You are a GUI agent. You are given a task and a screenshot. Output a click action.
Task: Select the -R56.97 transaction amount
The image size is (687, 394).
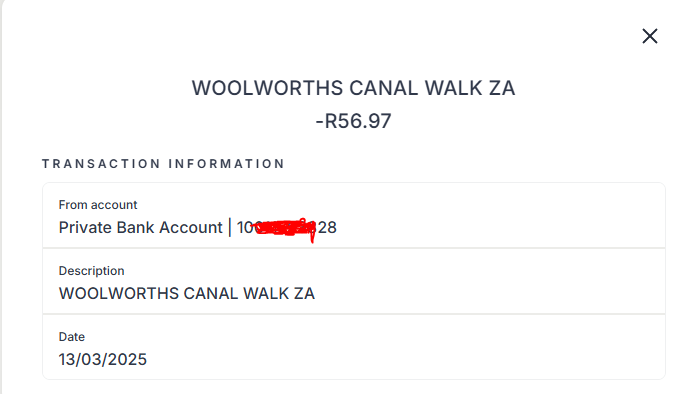click(354, 121)
